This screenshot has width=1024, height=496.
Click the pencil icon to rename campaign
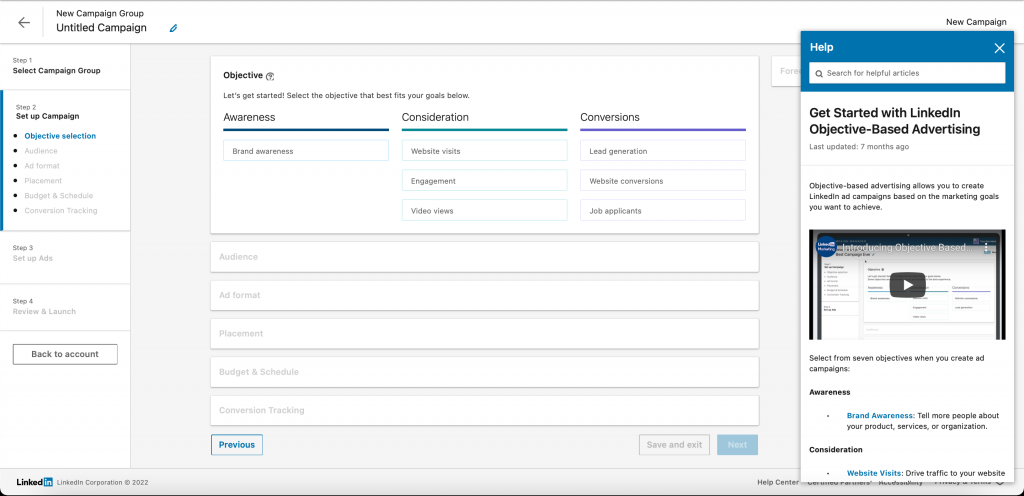173,28
